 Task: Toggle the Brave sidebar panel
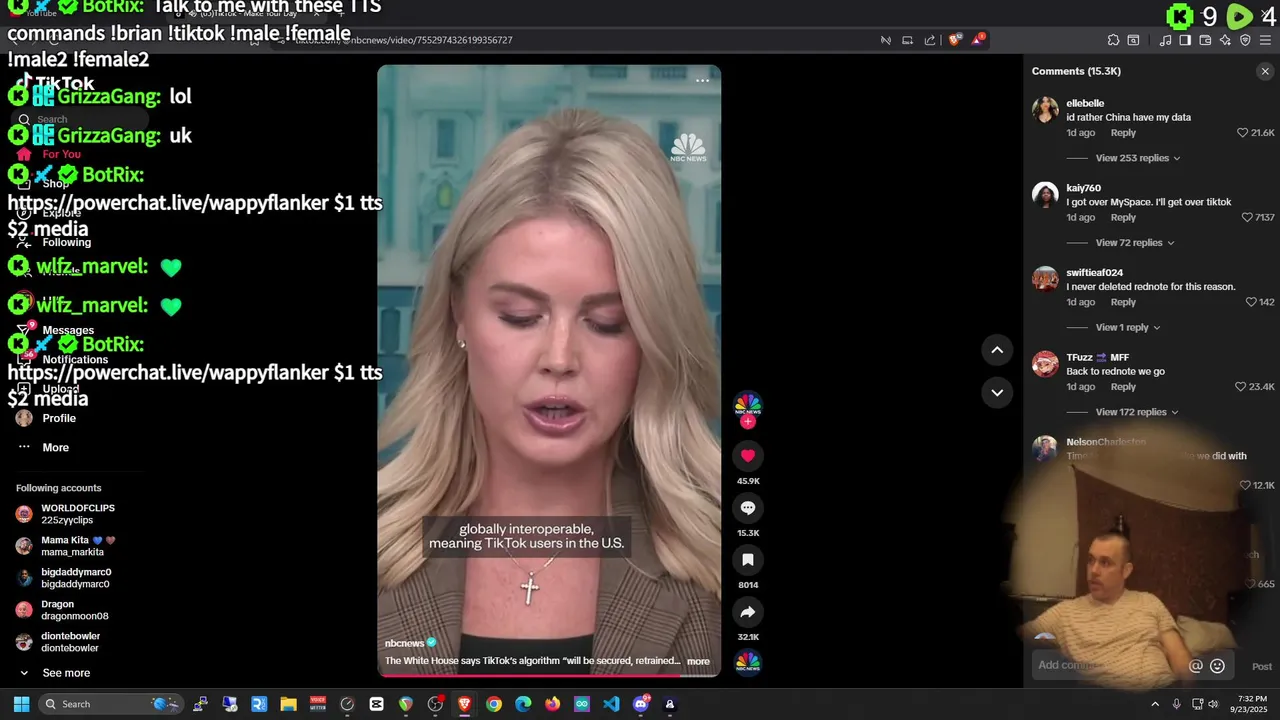(1185, 40)
